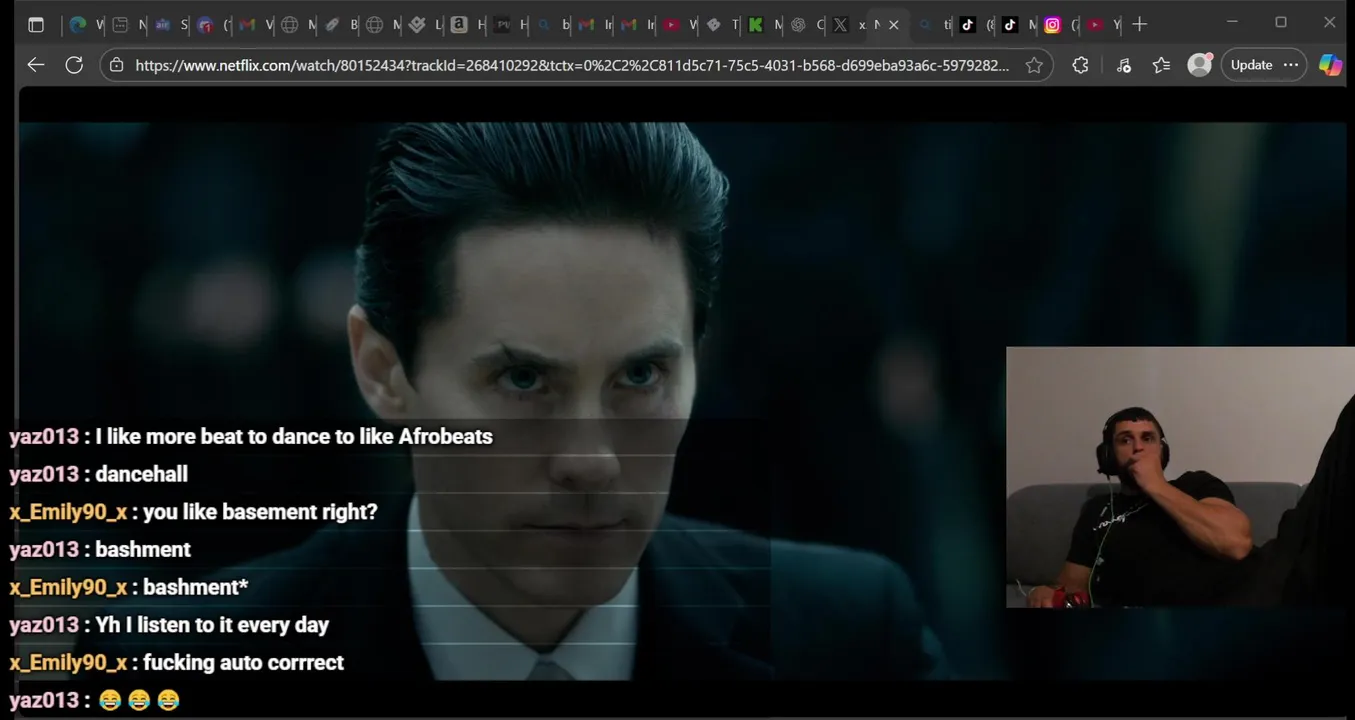
Task: Click yaz013's laughing emoji message
Action: coord(139,700)
